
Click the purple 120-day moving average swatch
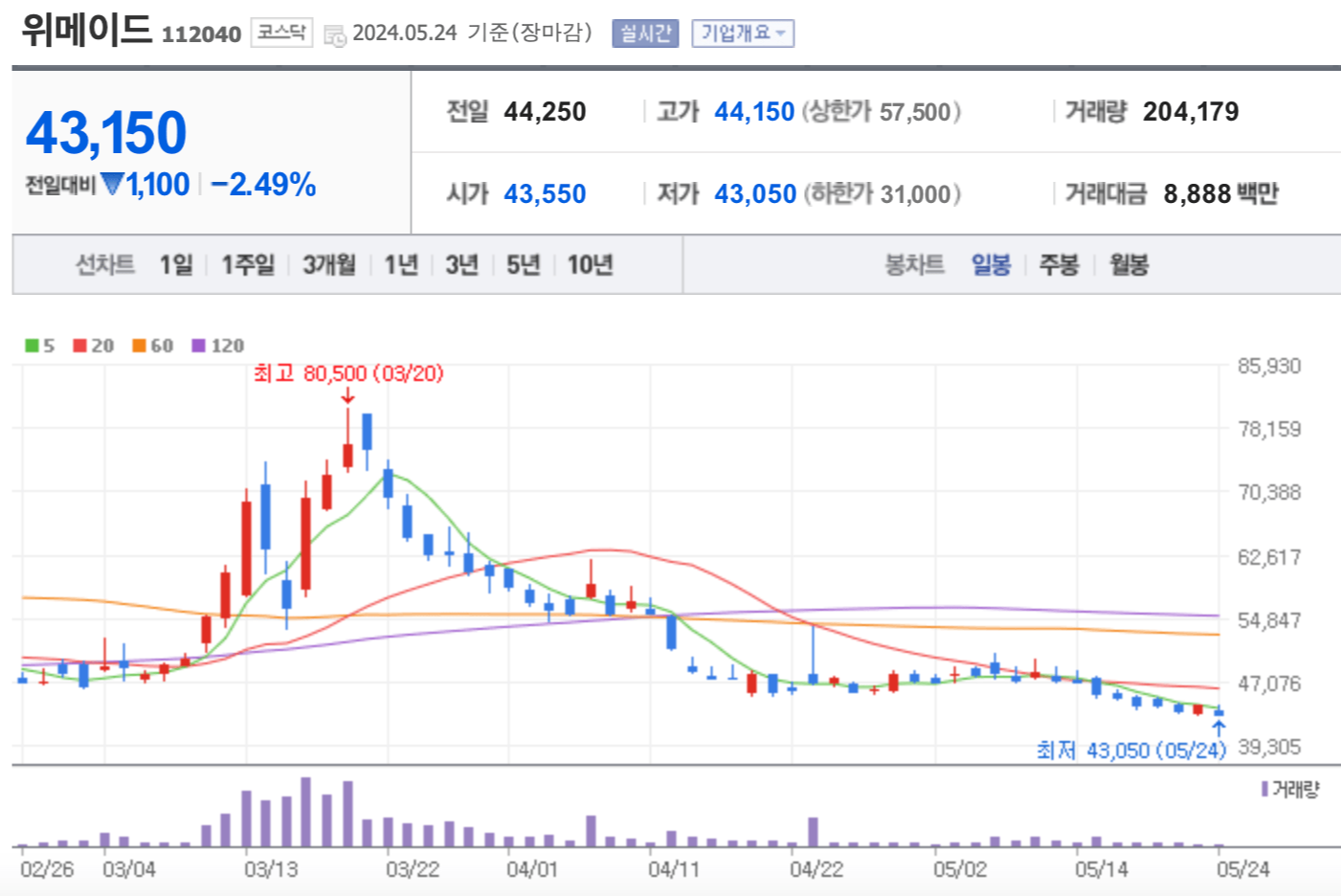[x=199, y=346]
